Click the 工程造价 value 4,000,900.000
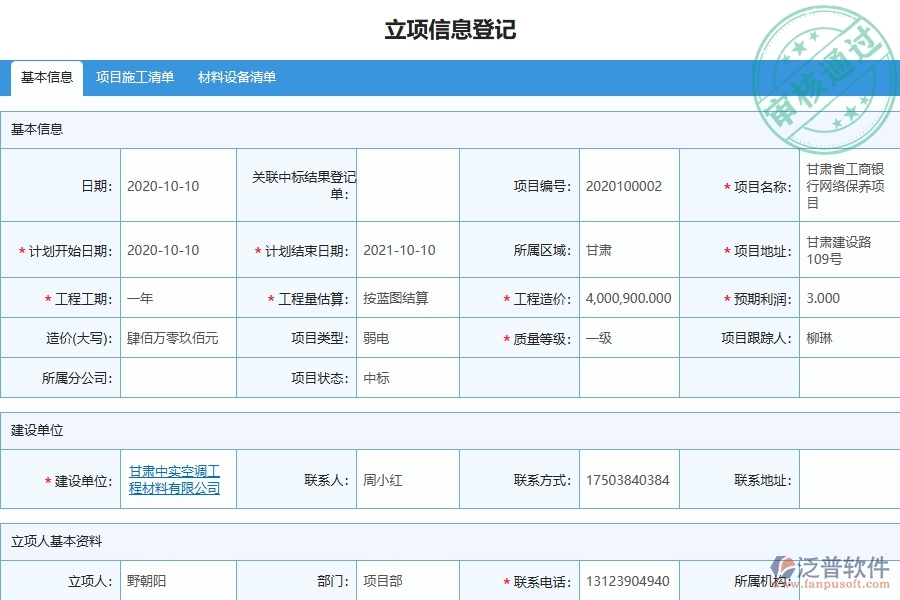This screenshot has height=600, width=900. click(x=627, y=298)
